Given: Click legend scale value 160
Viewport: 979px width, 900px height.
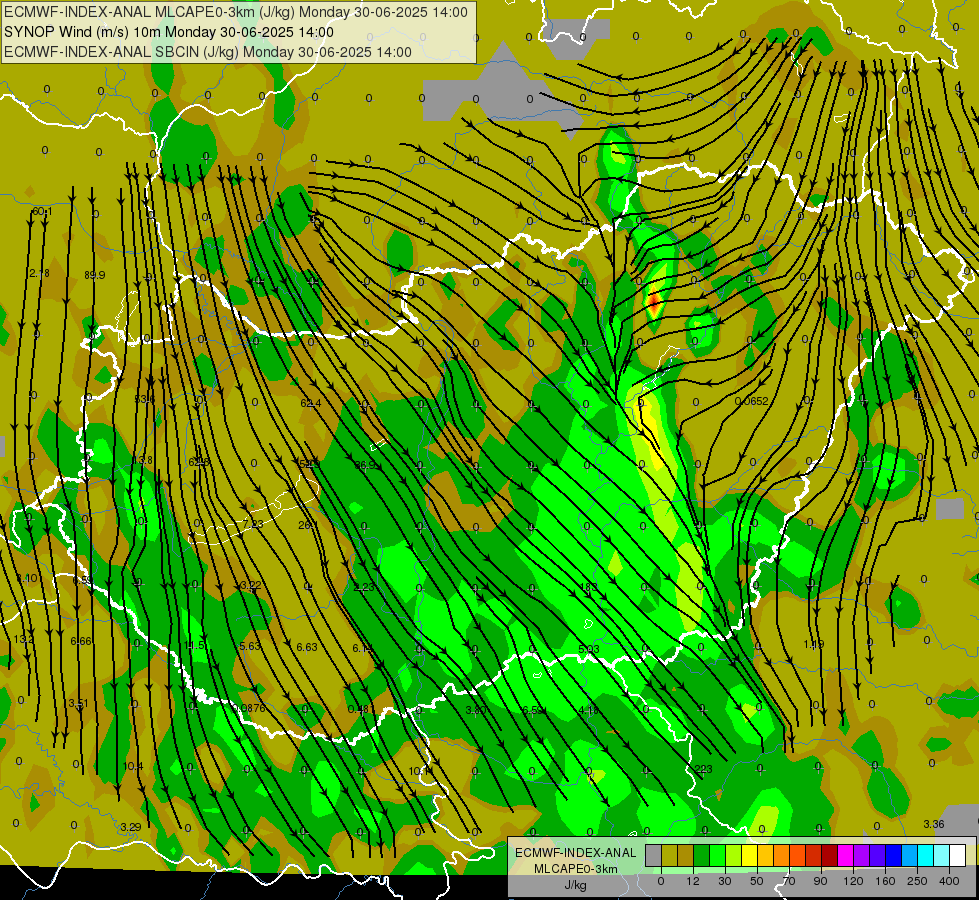Looking at the screenshot, I should tap(885, 881).
